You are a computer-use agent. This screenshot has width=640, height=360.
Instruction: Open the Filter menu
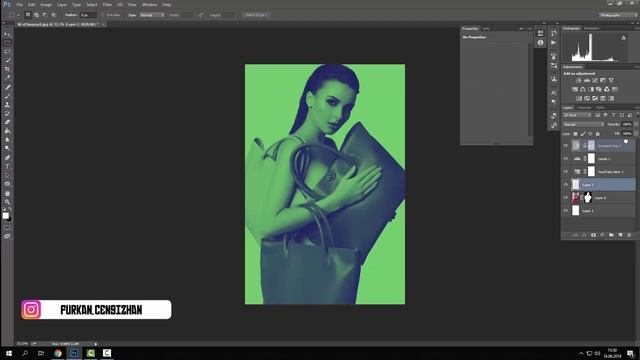coord(107,4)
